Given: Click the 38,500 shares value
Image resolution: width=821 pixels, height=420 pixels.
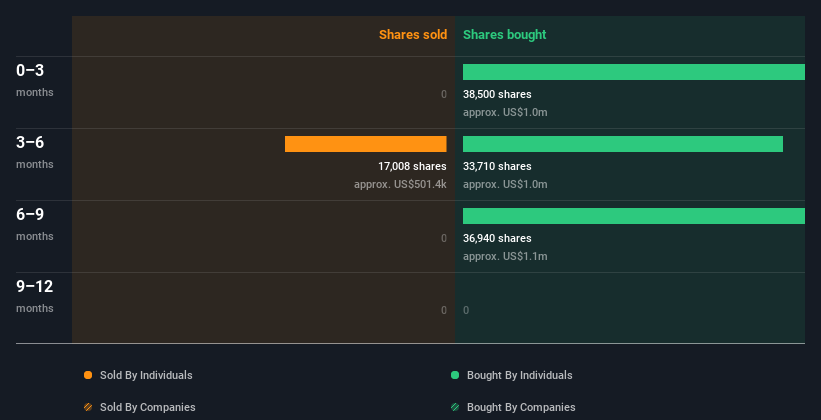Looking at the screenshot, I should point(497,94).
